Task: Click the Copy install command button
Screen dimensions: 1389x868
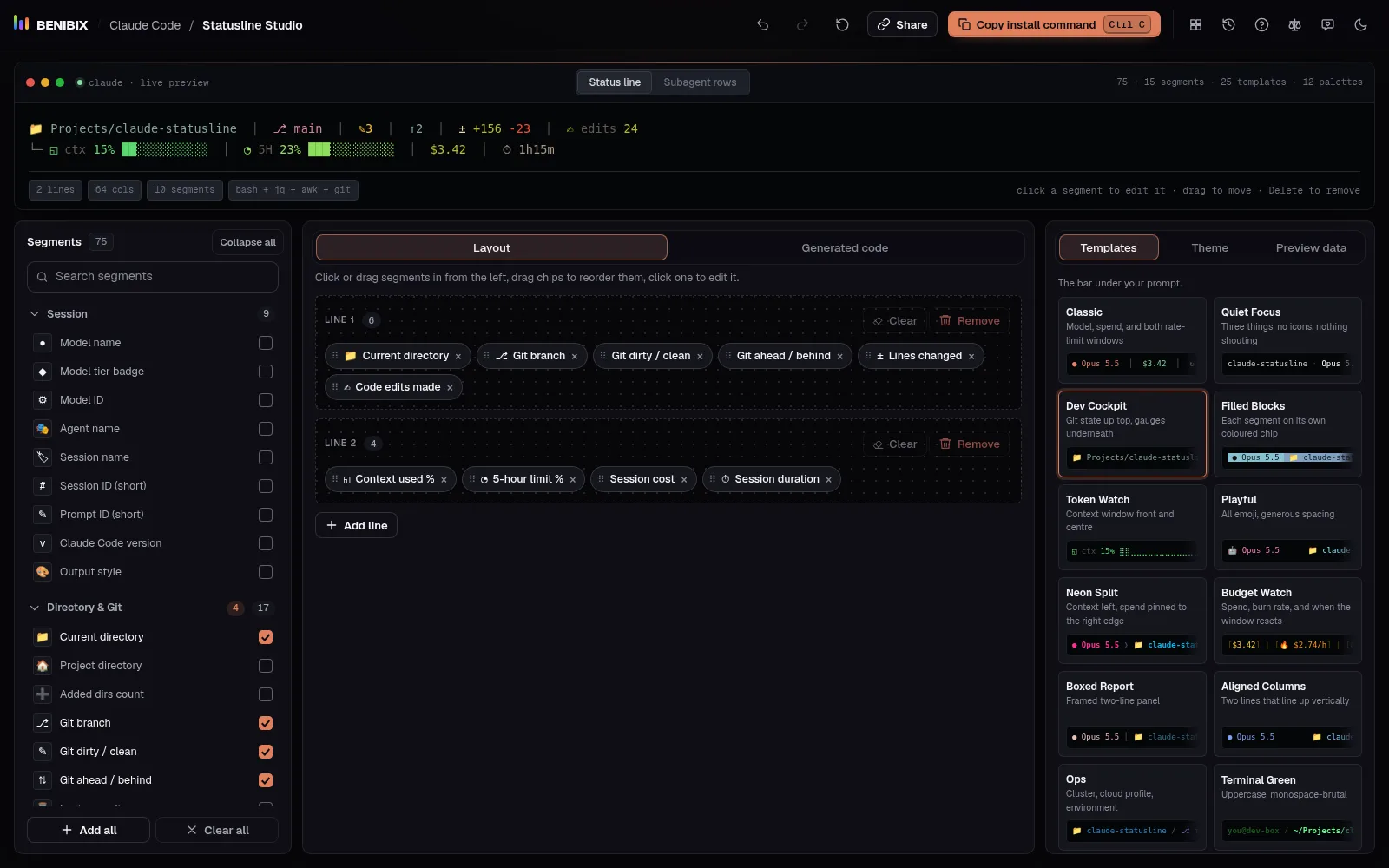Action: 1055,24
